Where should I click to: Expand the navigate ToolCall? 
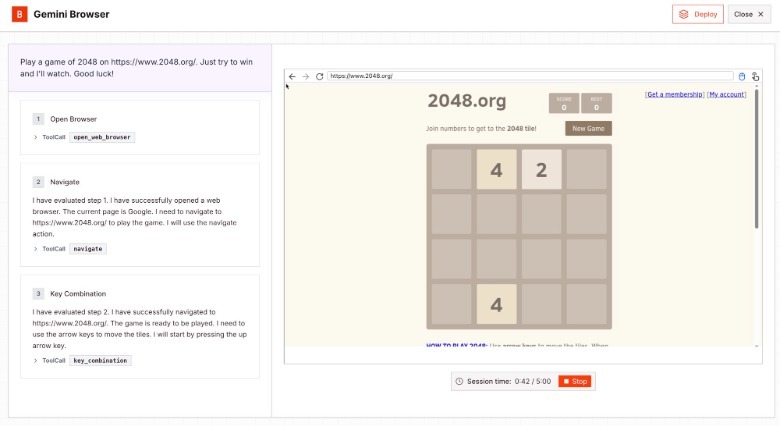(35, 249)
